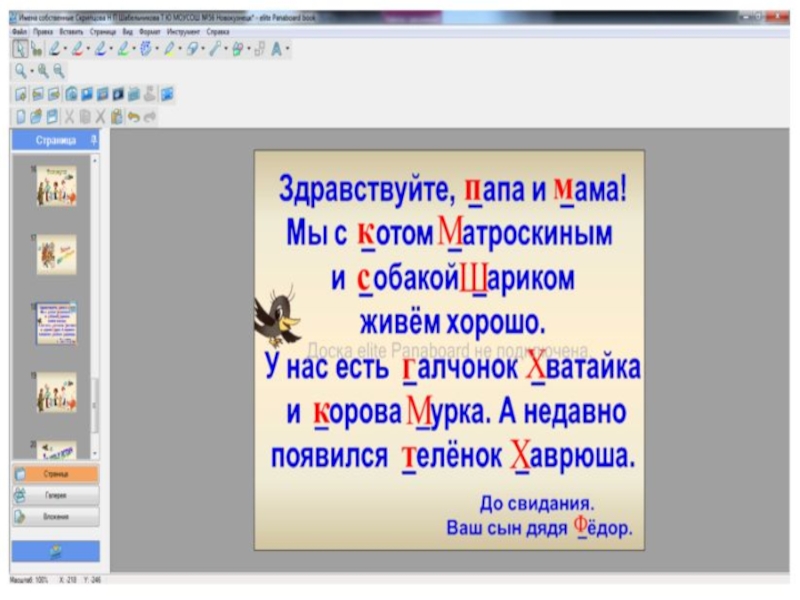Expand dropdown beside the text tool A
This screenshot has height=600, width=800.
(x=287, y=49)
